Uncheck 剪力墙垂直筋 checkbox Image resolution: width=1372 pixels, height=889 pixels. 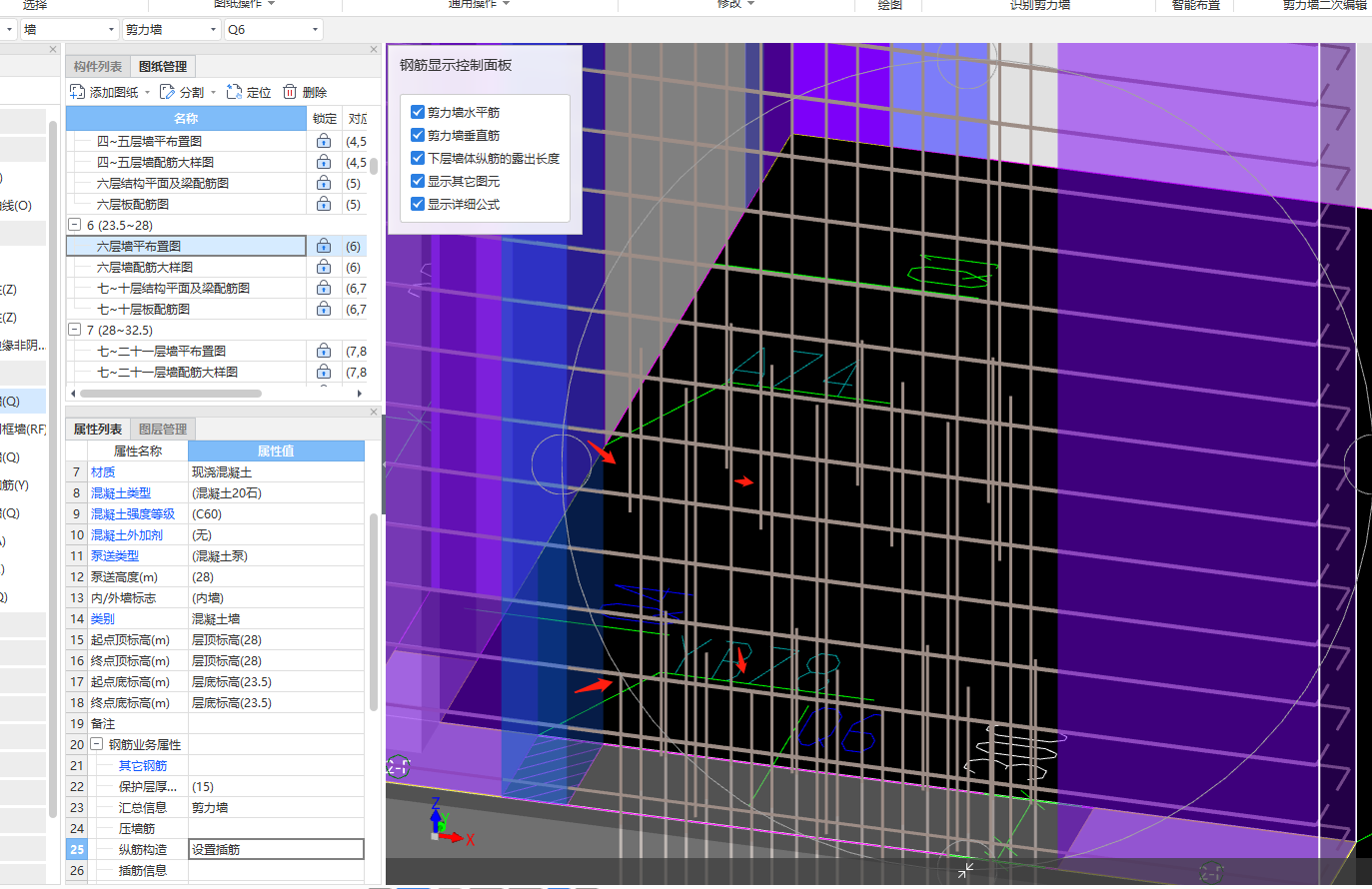point(418,135)
